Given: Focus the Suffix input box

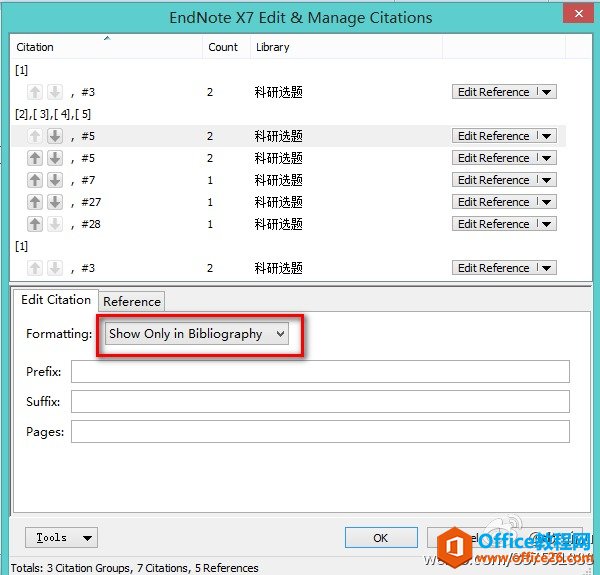Looking at the screenshot, I should pos(320,402).
